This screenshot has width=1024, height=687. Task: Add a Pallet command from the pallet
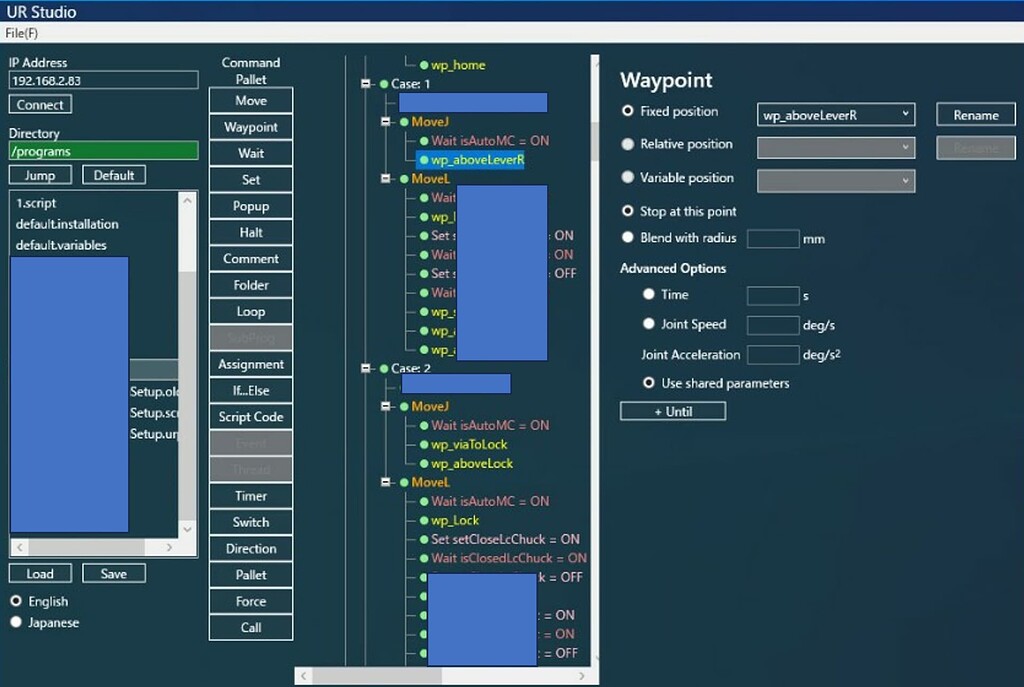pyautogui.click(x=251, y=575)
